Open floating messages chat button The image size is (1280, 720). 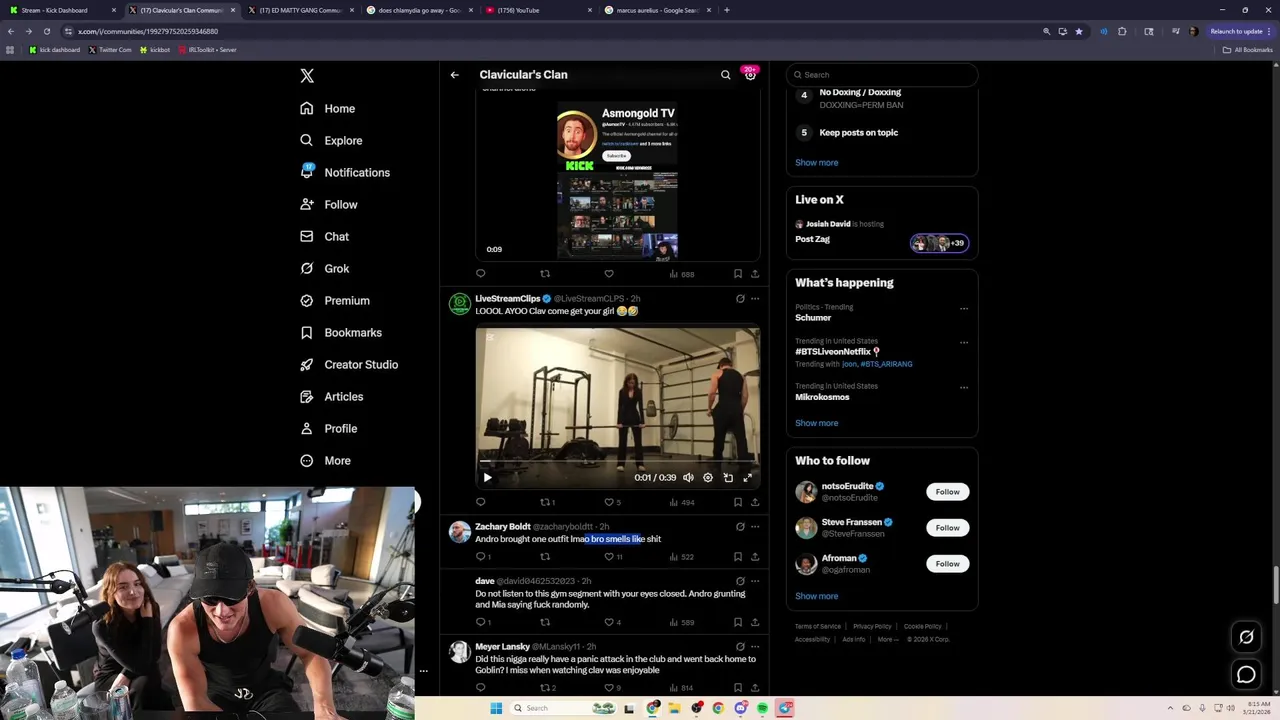[x=1246, y=675]
